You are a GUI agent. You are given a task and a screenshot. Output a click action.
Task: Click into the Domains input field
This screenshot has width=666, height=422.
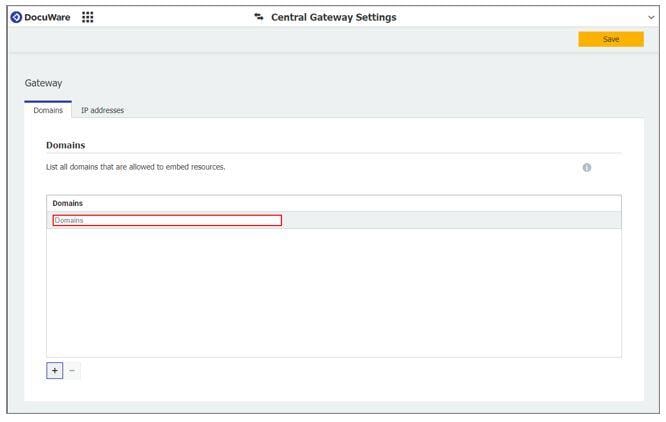point(167,220)
